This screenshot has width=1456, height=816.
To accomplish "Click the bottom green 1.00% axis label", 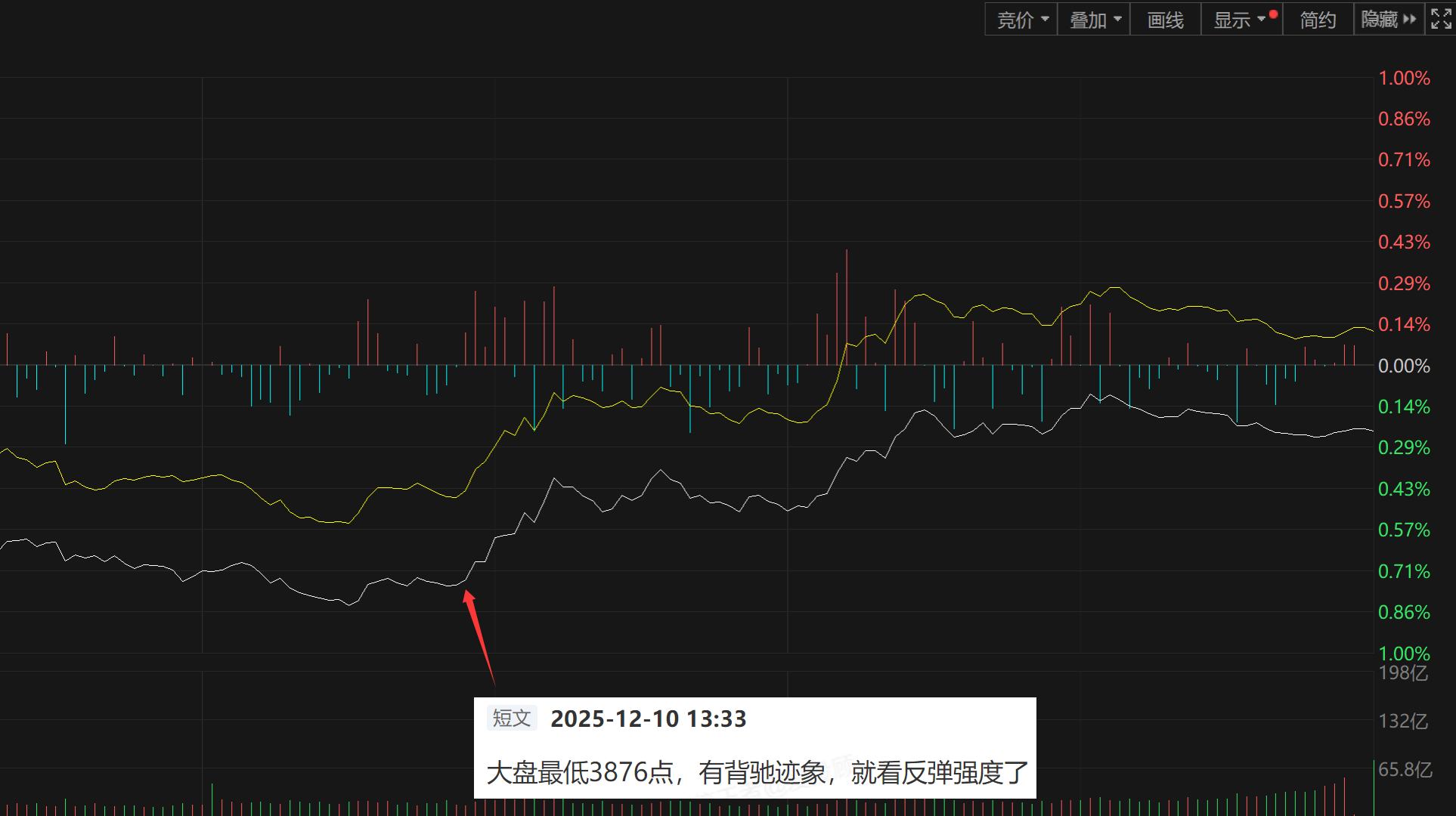I will (1404, 653).
